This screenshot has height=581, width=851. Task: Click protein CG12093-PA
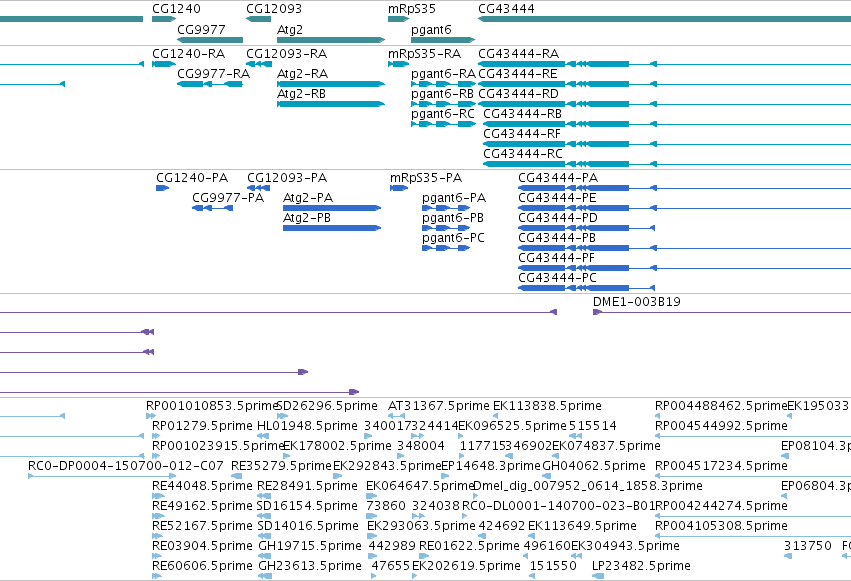287,178
